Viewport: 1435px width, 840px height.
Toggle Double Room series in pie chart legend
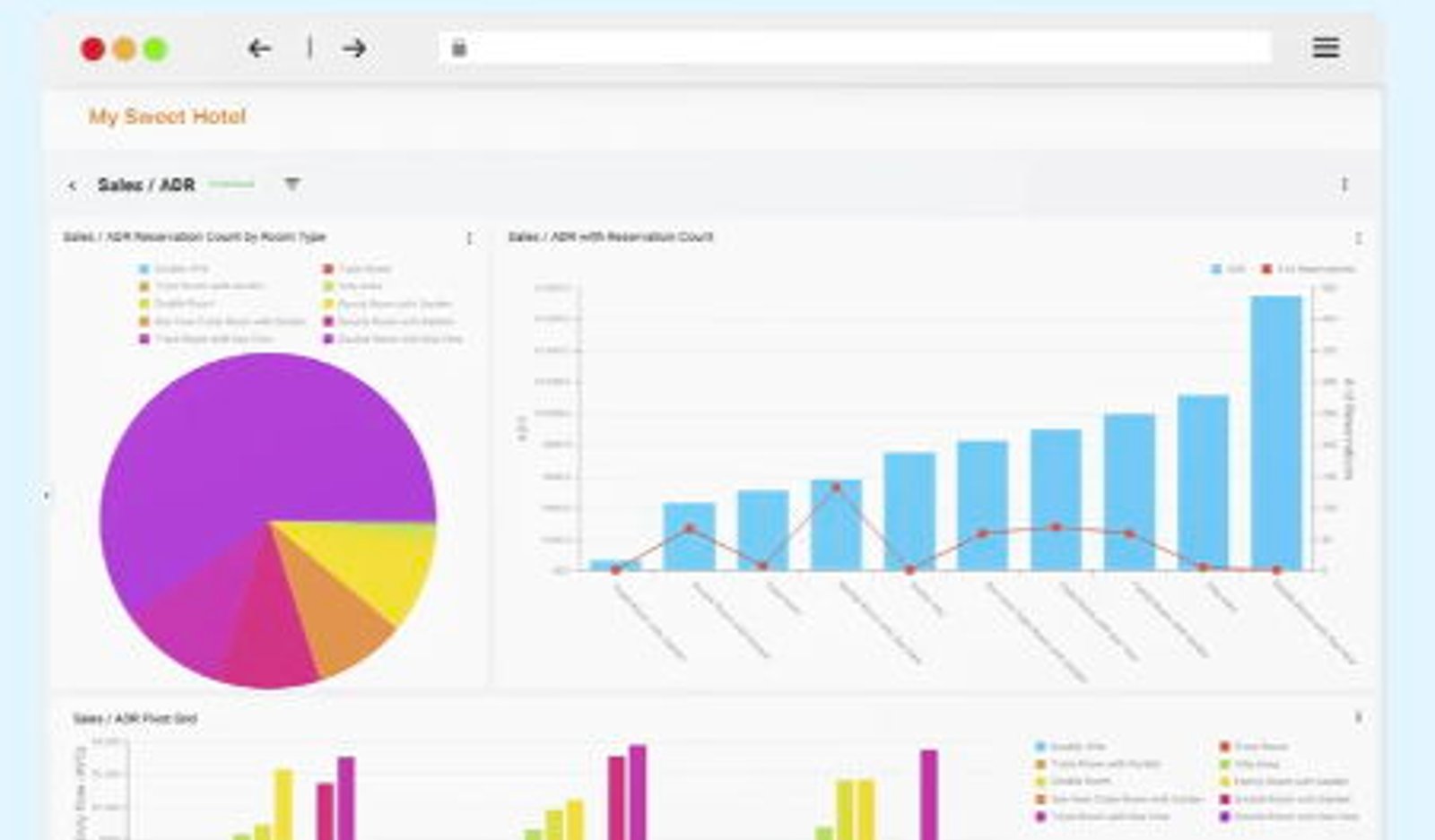tap(177, 304)
